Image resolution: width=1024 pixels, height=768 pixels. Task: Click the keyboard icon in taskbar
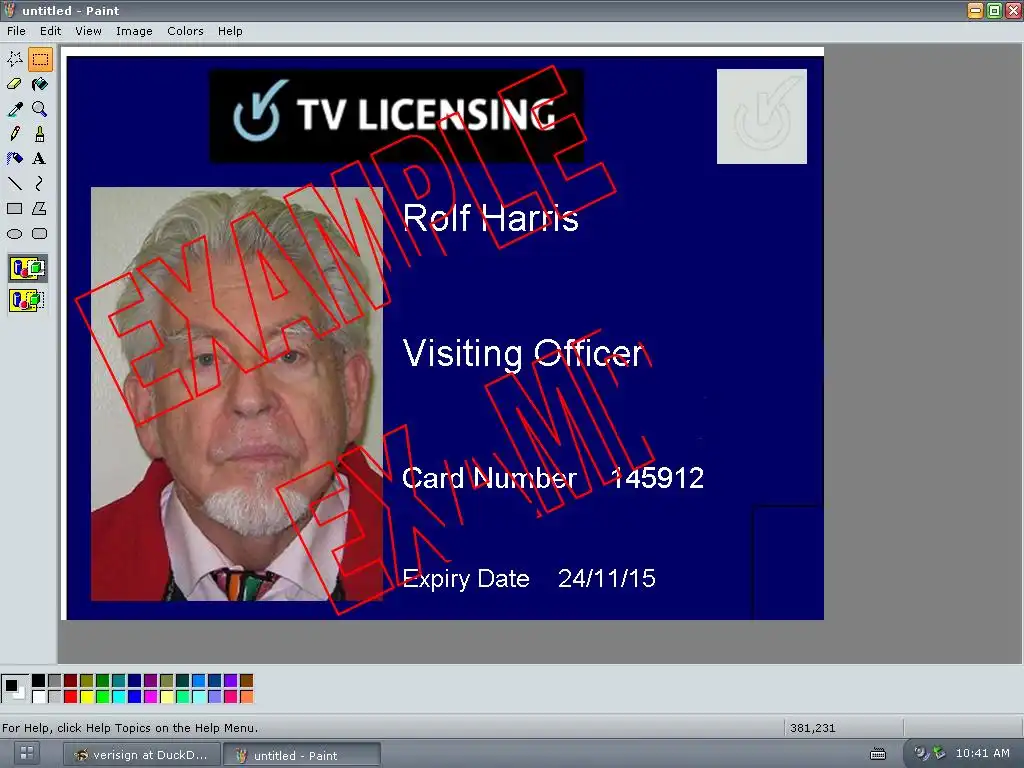878,754
